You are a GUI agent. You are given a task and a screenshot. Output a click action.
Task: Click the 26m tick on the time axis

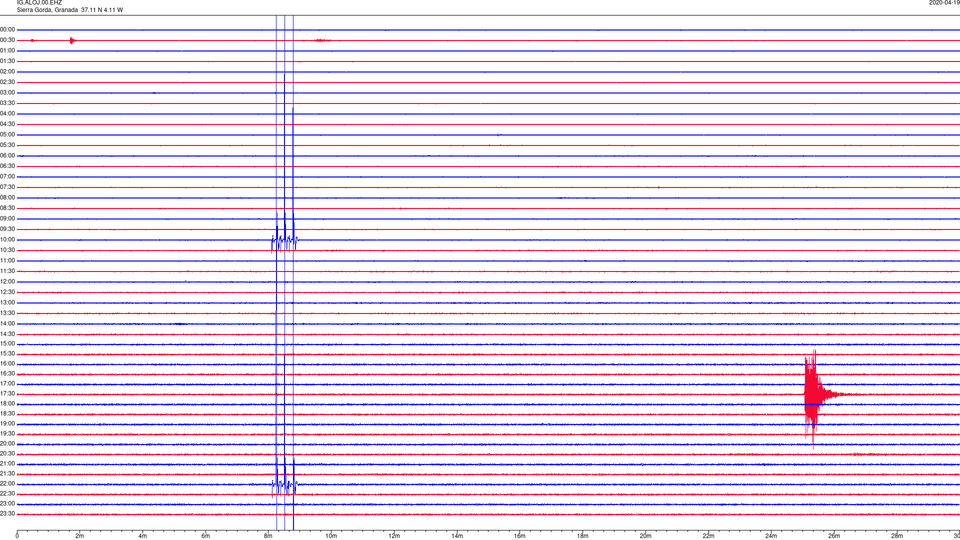point(834,536)
